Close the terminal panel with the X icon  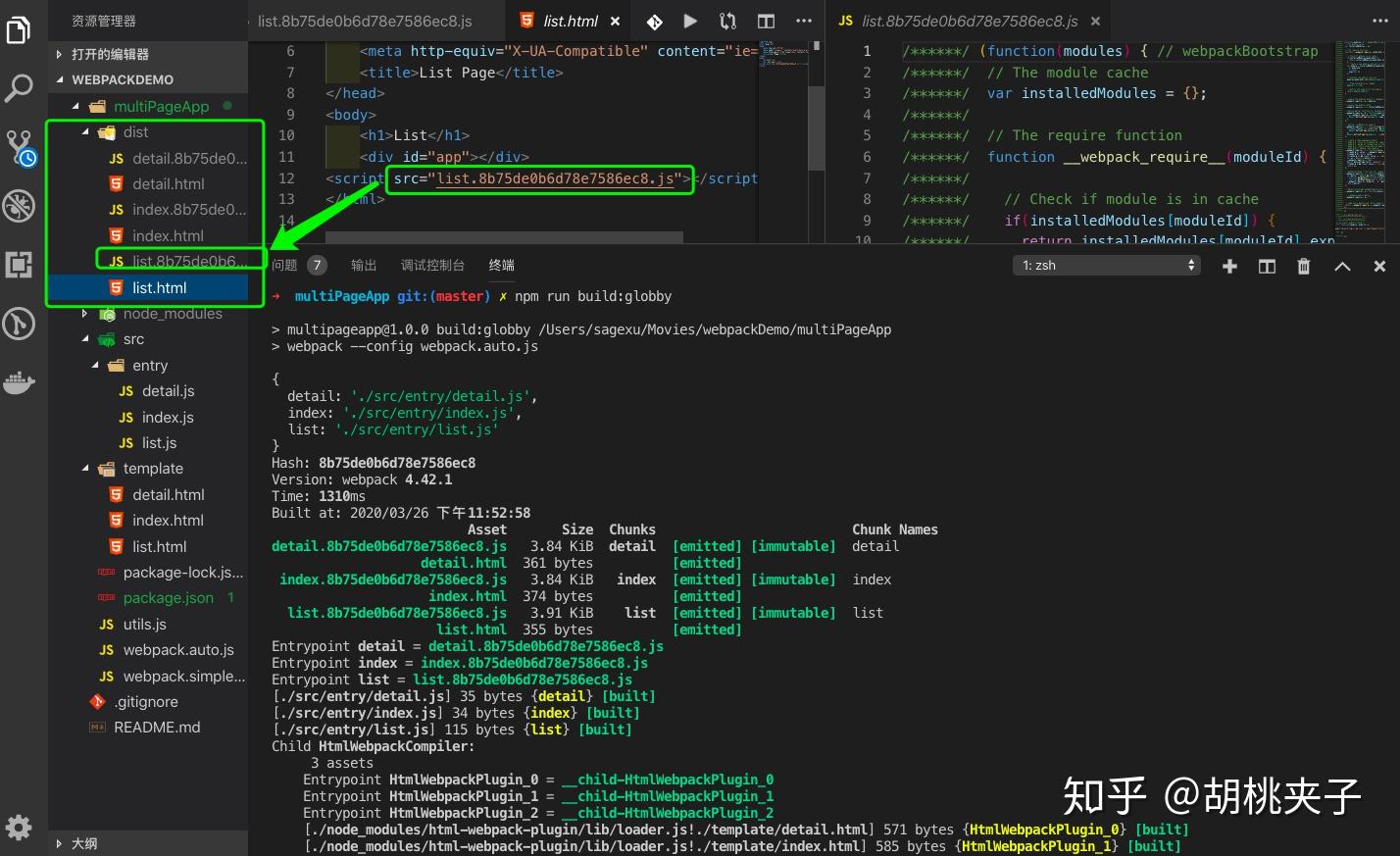1379,265
